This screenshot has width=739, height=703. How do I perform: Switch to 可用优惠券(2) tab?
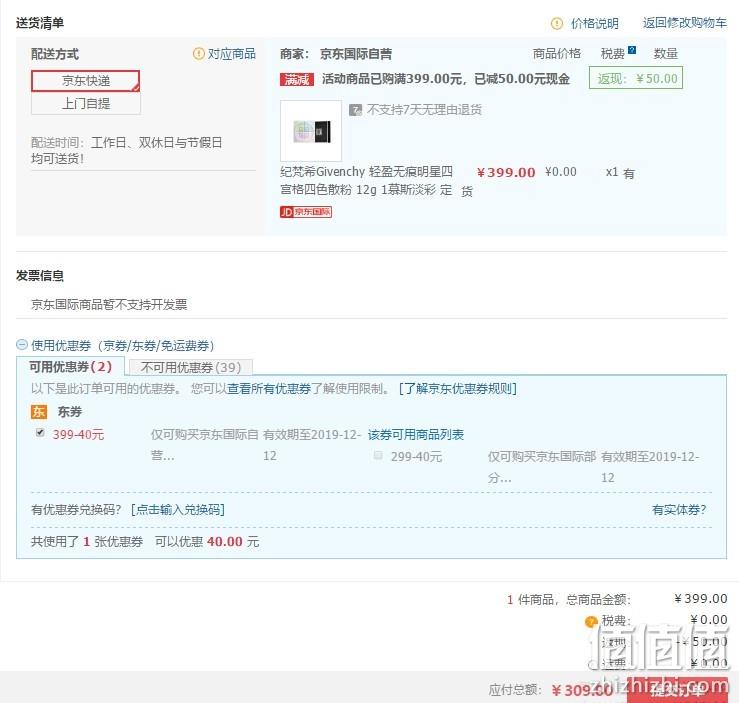pyautogui.click(x=71, y=367)
